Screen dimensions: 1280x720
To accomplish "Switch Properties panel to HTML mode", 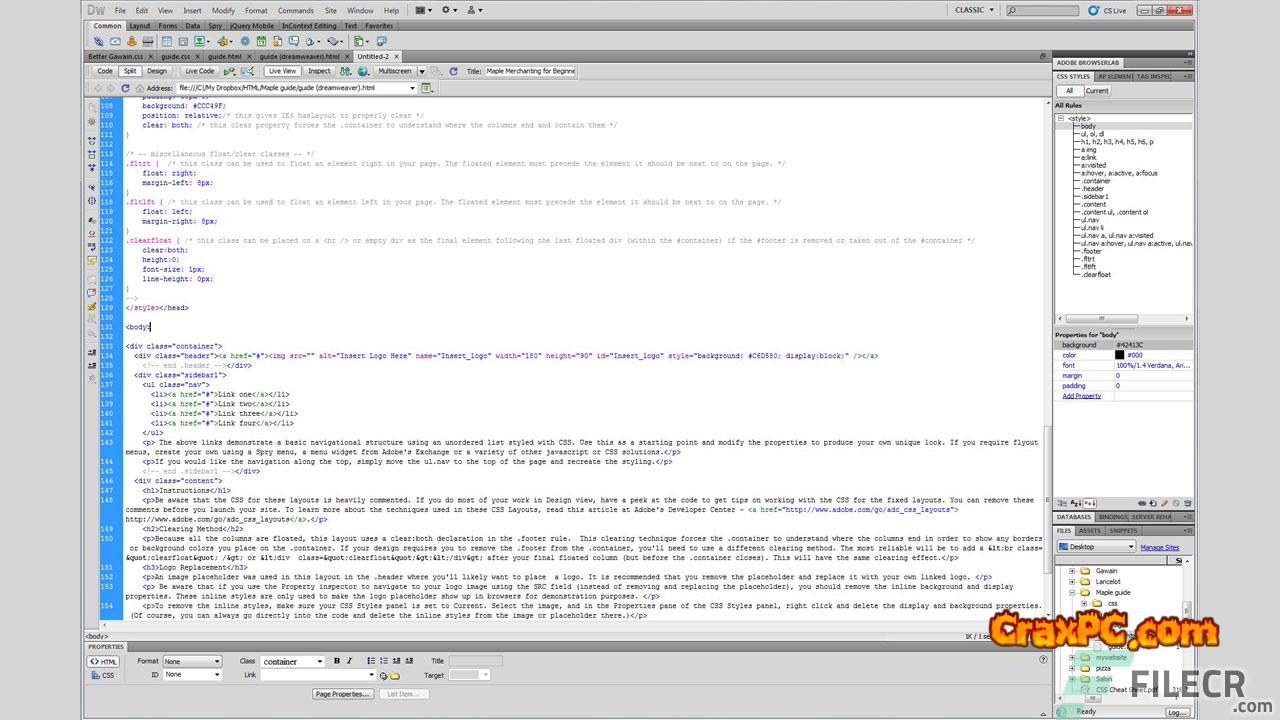I will point(104,661).
